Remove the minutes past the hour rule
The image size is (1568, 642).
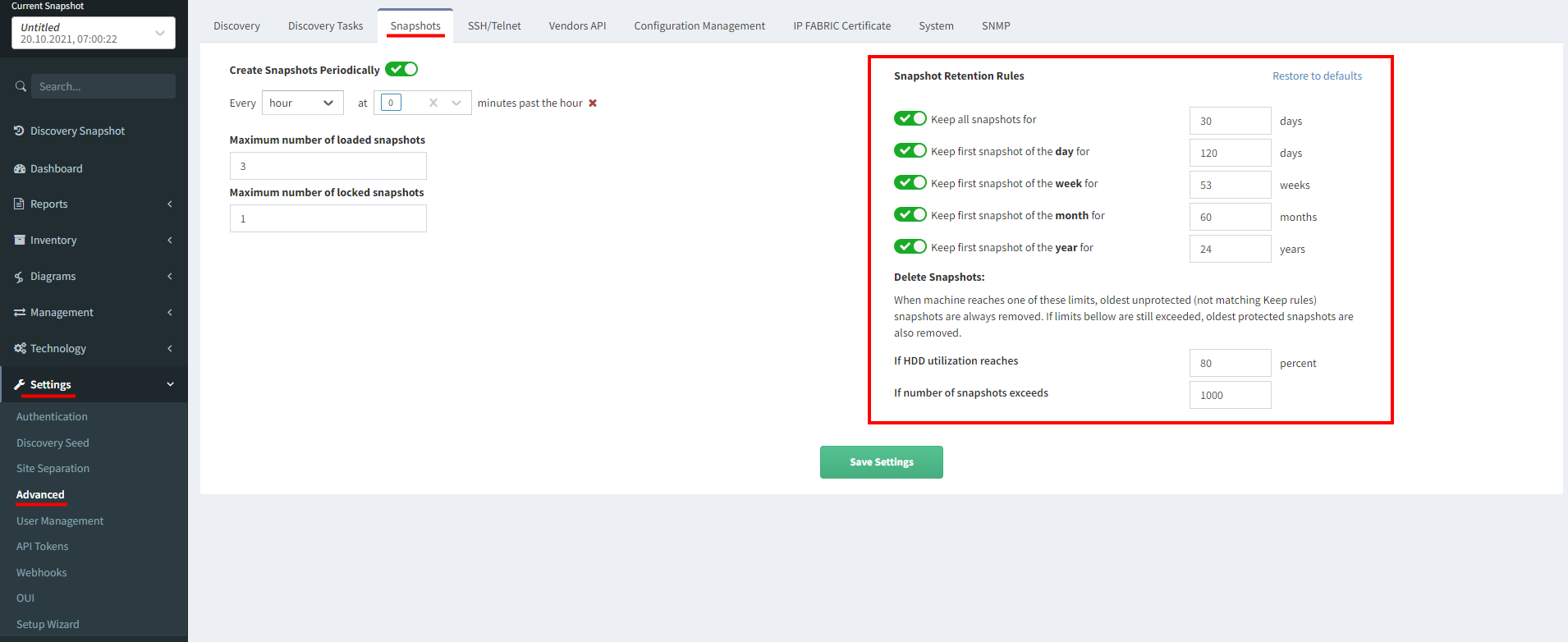(x=593, y=103)
